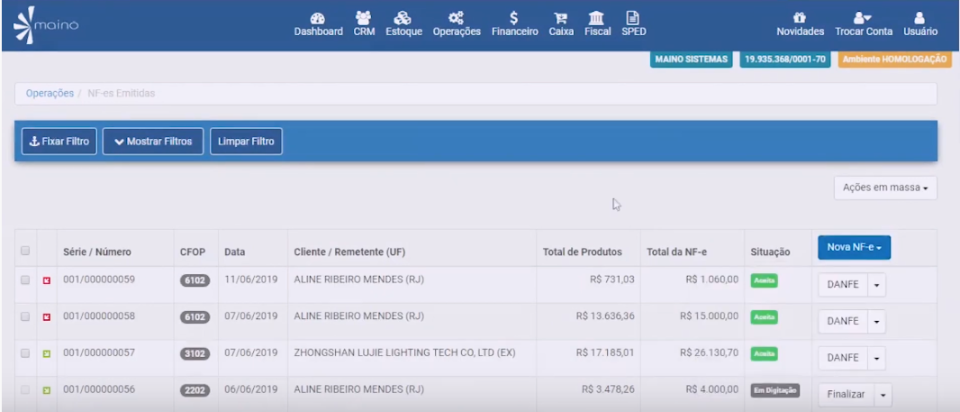Select checkbox for row 001/000000057
The width and height of the screenshot is (960, 412).
click(25, 355)
